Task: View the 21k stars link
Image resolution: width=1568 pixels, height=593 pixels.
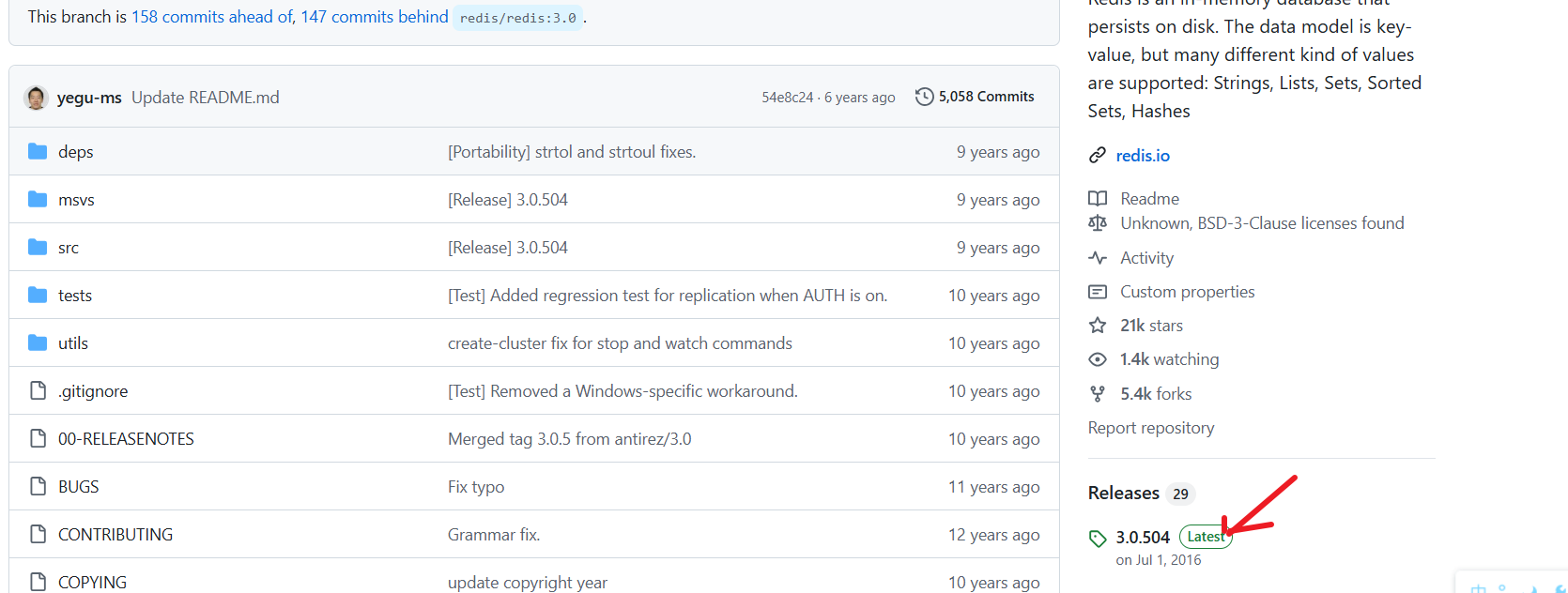Action: (1152, 326)
